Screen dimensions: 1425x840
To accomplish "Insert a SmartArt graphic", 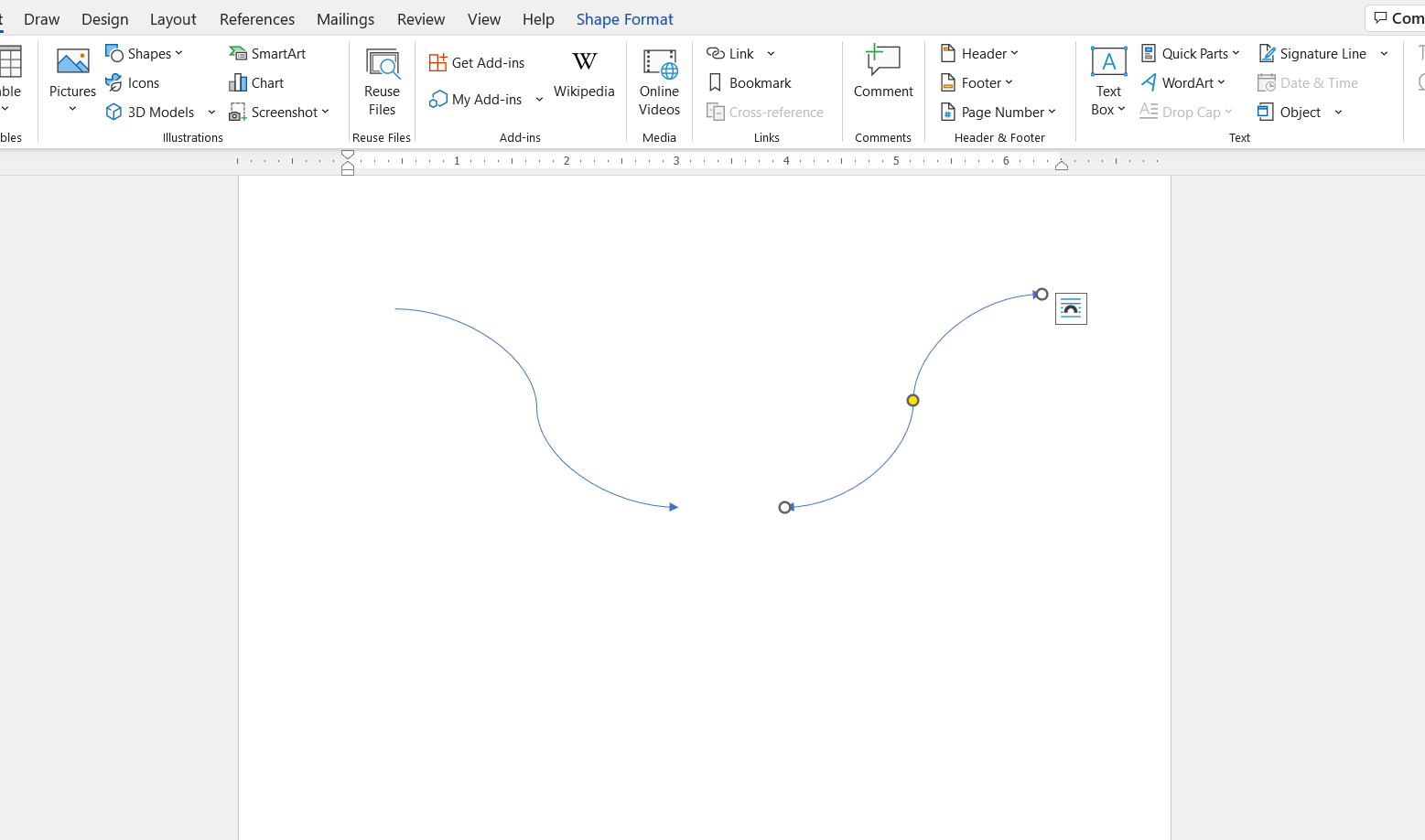I will point(267,53).
